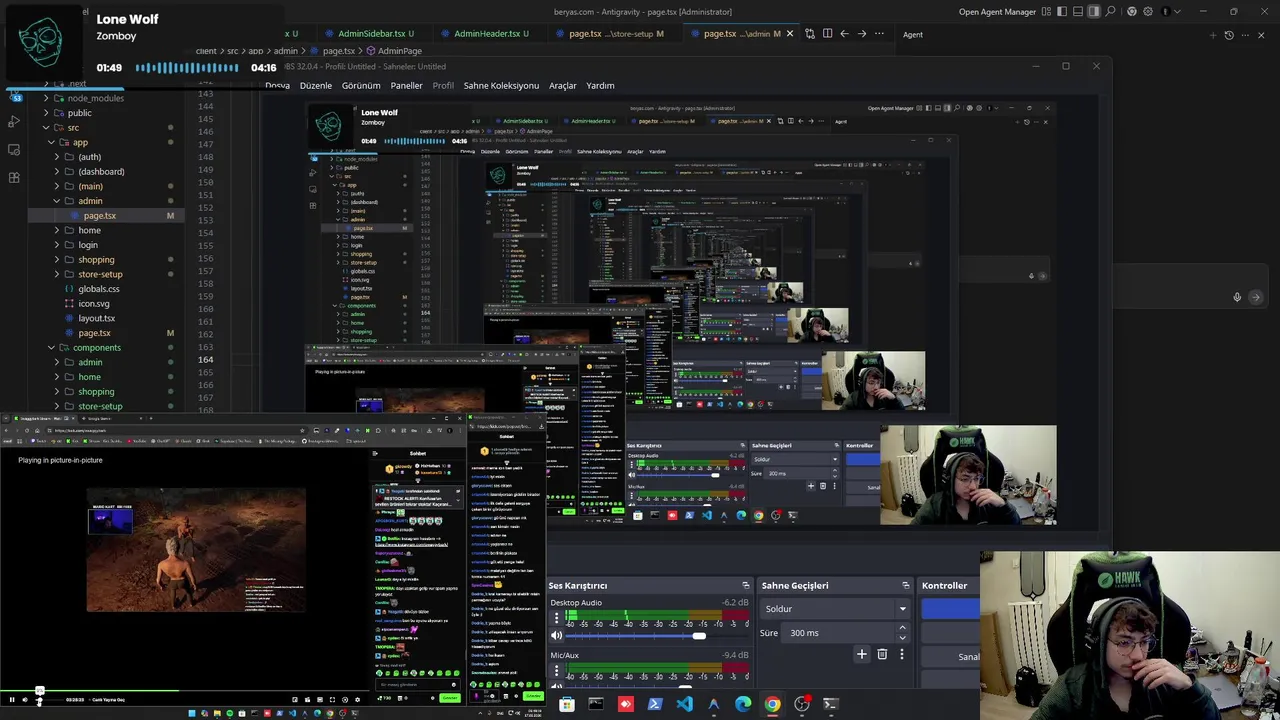Viewport: 1280px width, 720px height.
Task: Open PowerShell from the taskbar
Action: pos(655,704)
